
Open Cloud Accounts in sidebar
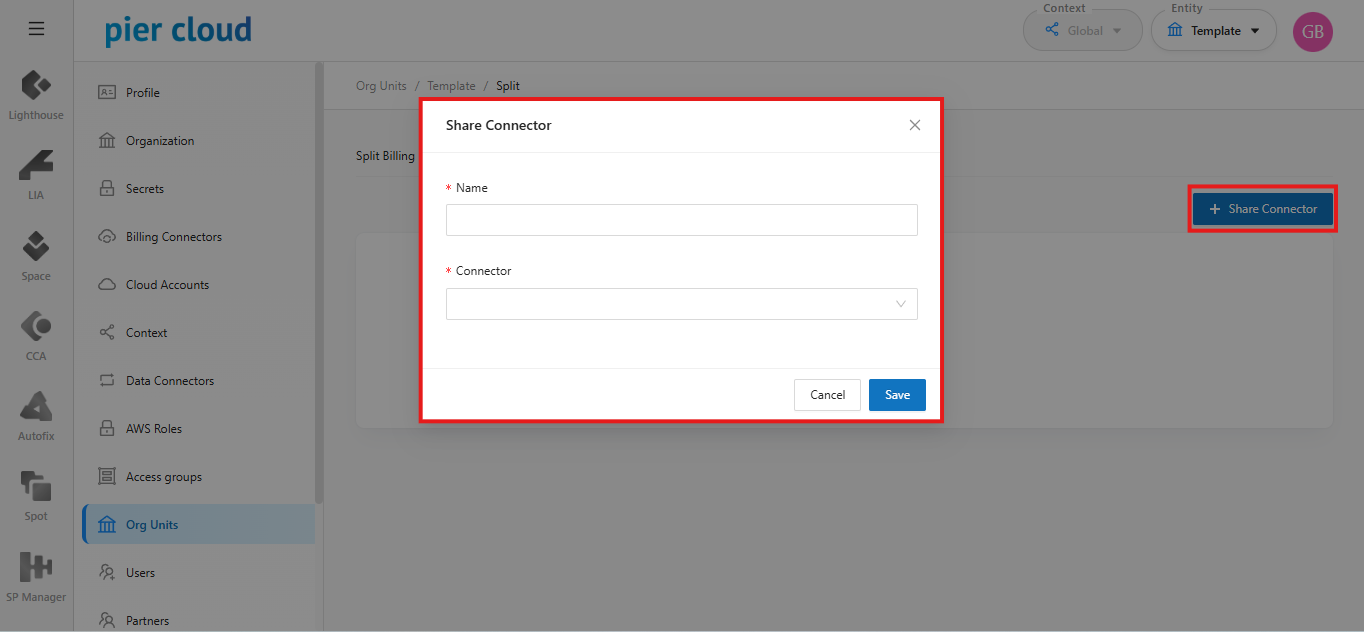[x=167, y=285]
